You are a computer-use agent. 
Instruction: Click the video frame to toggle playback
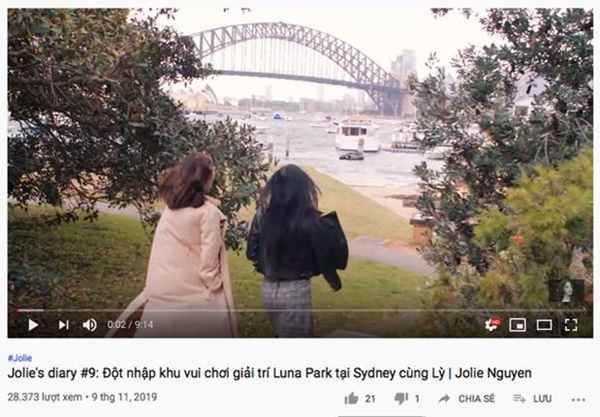coord(300,161)
